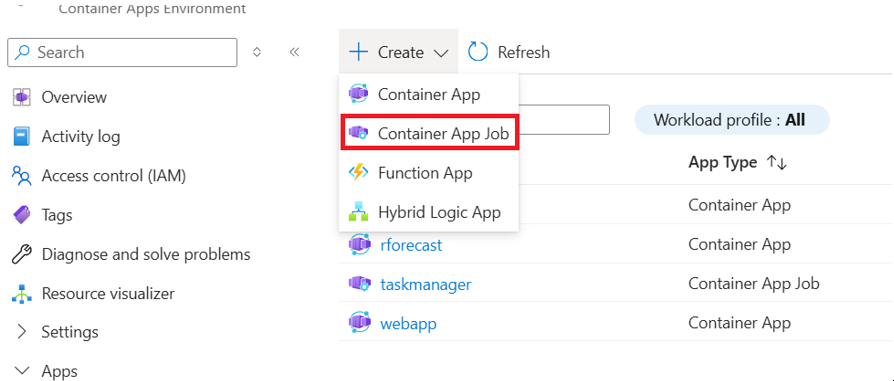Expand the Settings section
The width and height of the screenshot is (894, 381).
(x=22, y=331)
